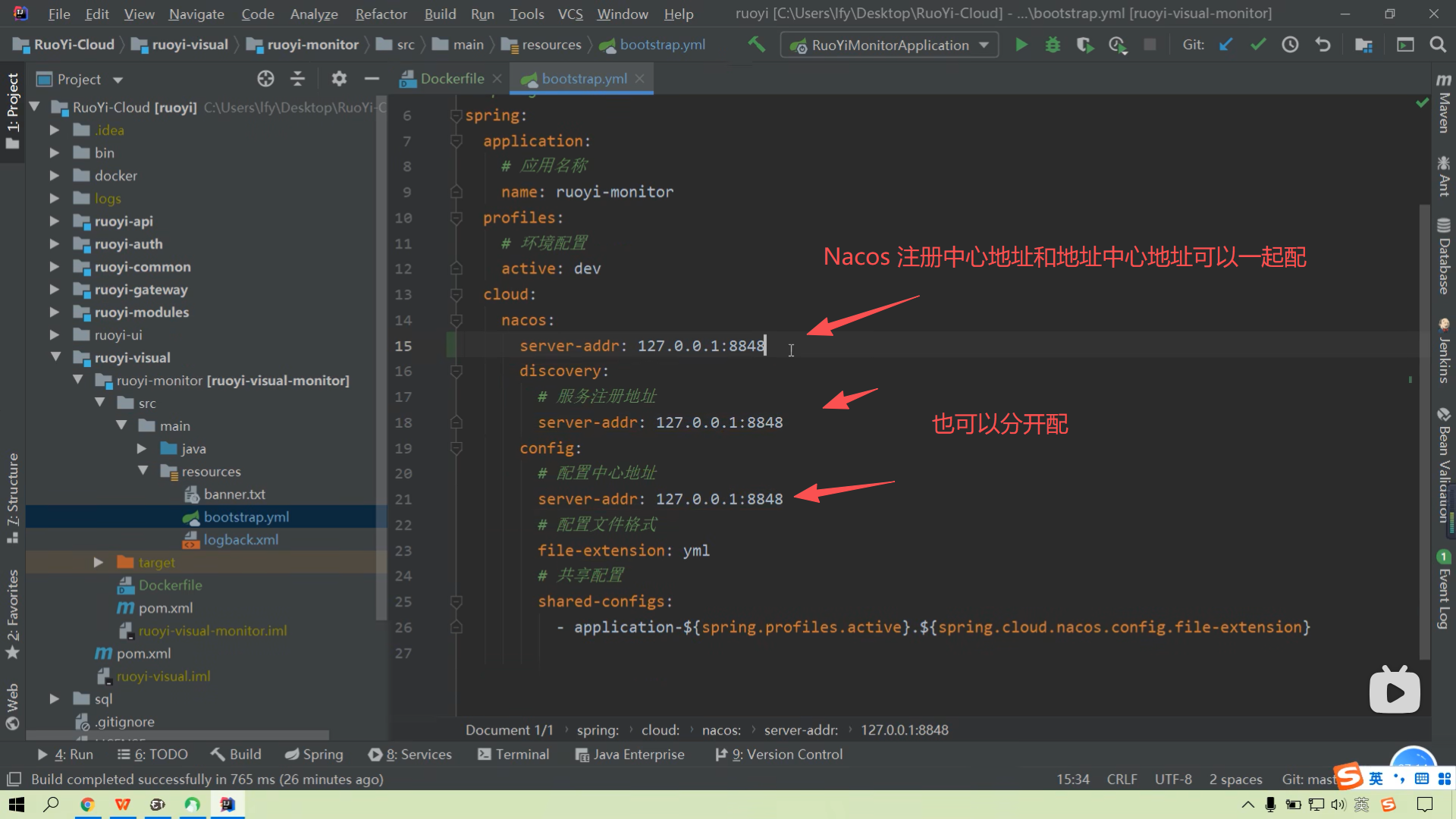Screen dimensions: 1456x819
Task: Toggle the 6: TODO tool window
Action: pos(152,755)
